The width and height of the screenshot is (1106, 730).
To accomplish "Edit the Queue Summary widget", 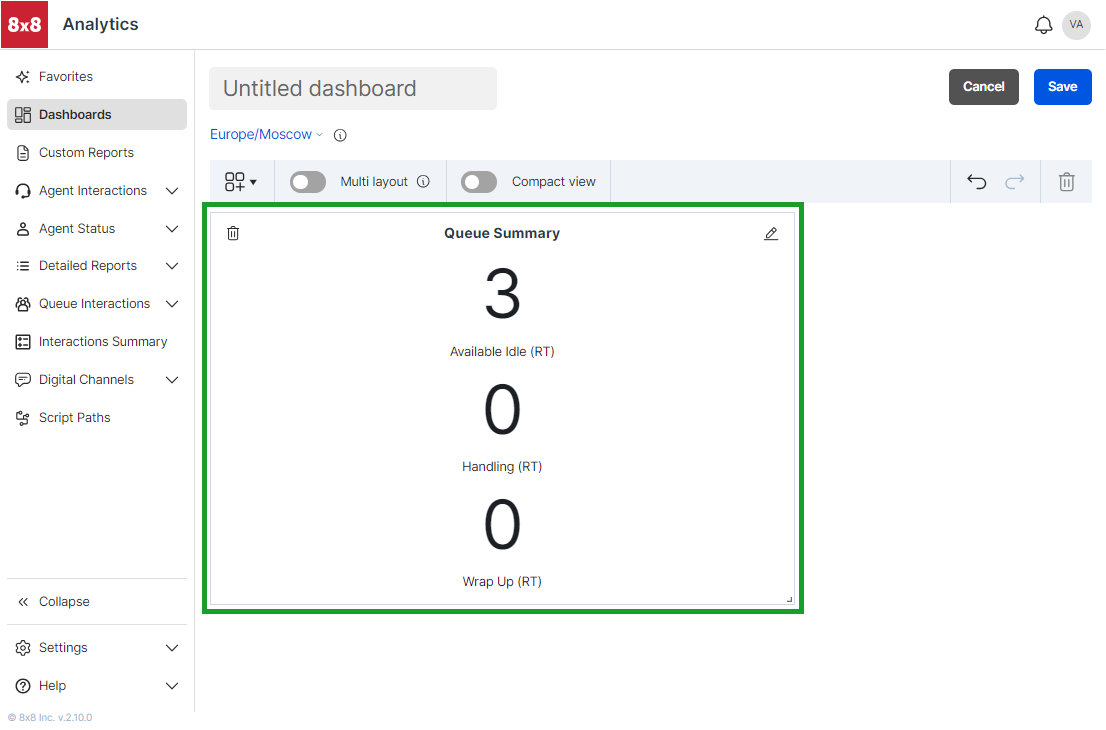I will 771,232.
